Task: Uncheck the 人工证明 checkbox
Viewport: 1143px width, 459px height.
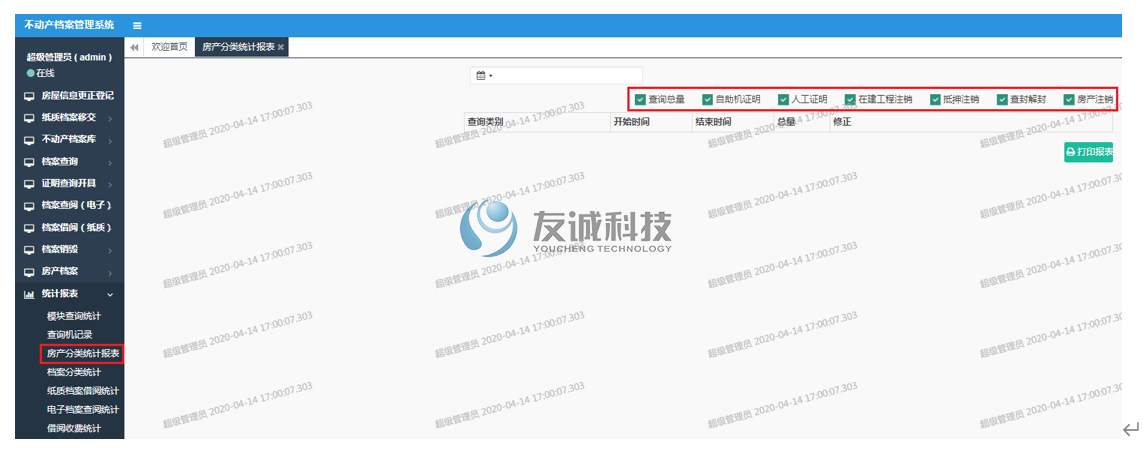Action: [x=783, y=99]
